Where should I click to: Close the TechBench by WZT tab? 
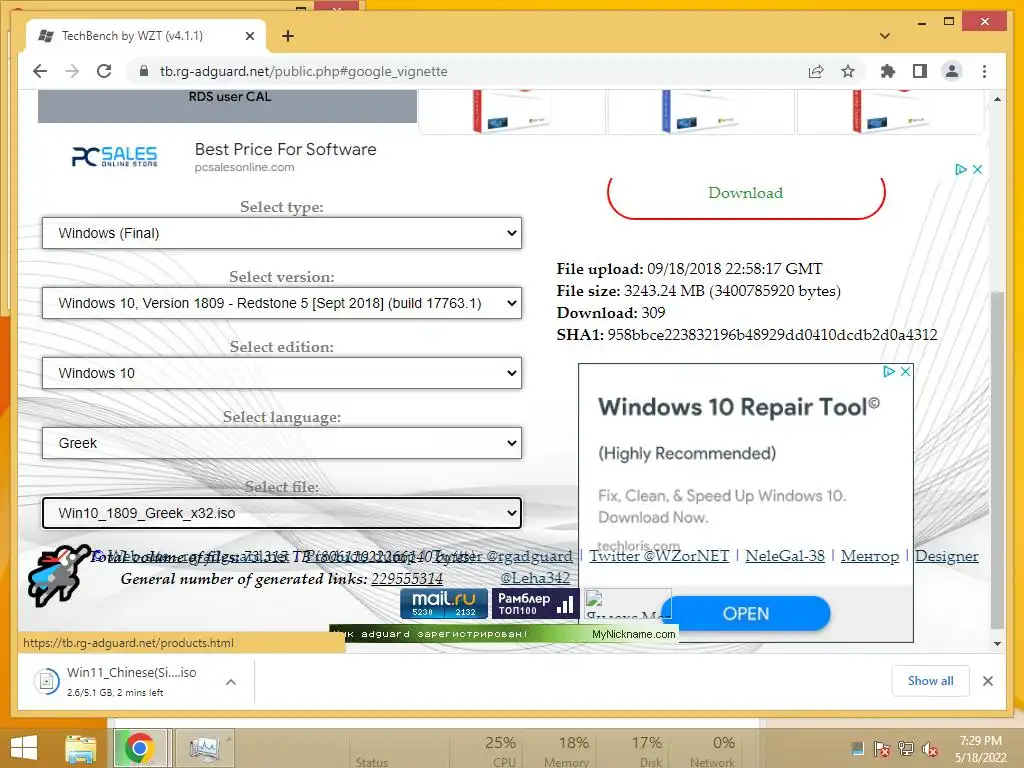coord(249,36)
